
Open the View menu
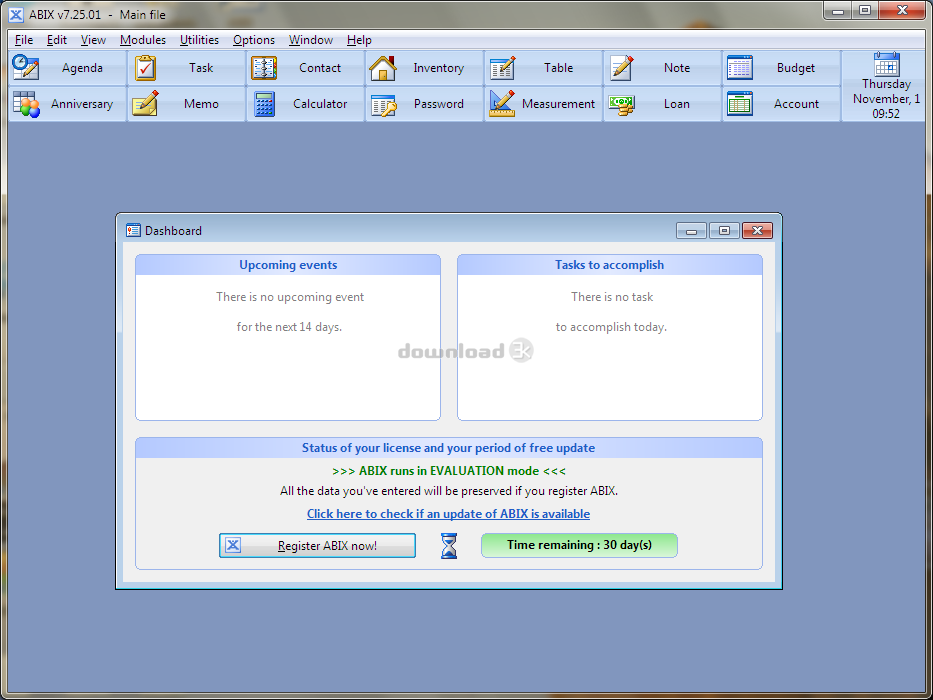[93, 40]
